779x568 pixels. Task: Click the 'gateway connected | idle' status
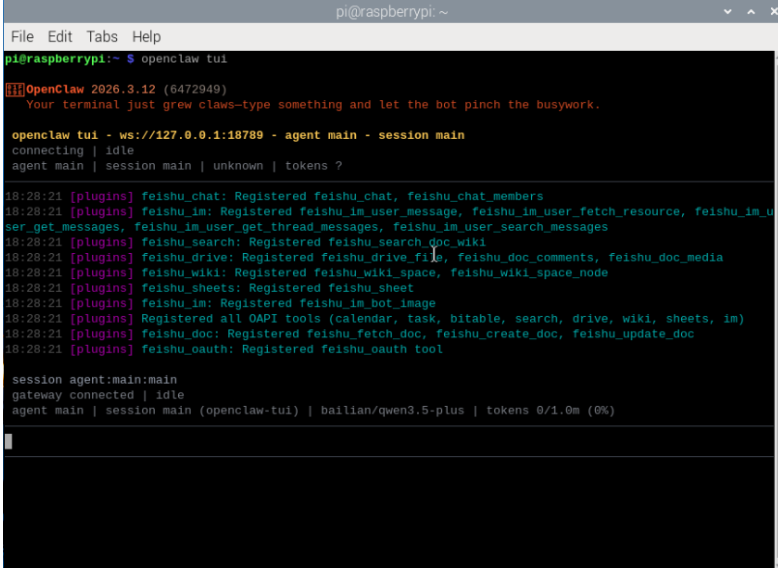[98, 396]
